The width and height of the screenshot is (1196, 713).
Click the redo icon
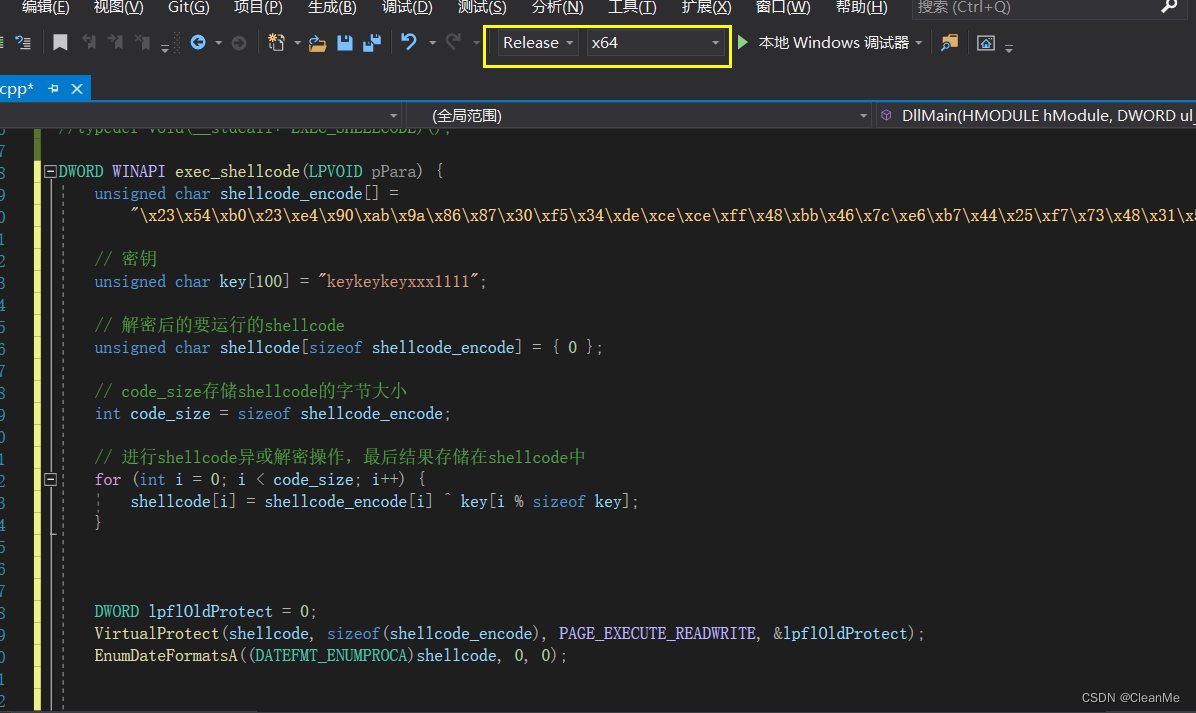point(454,42)
